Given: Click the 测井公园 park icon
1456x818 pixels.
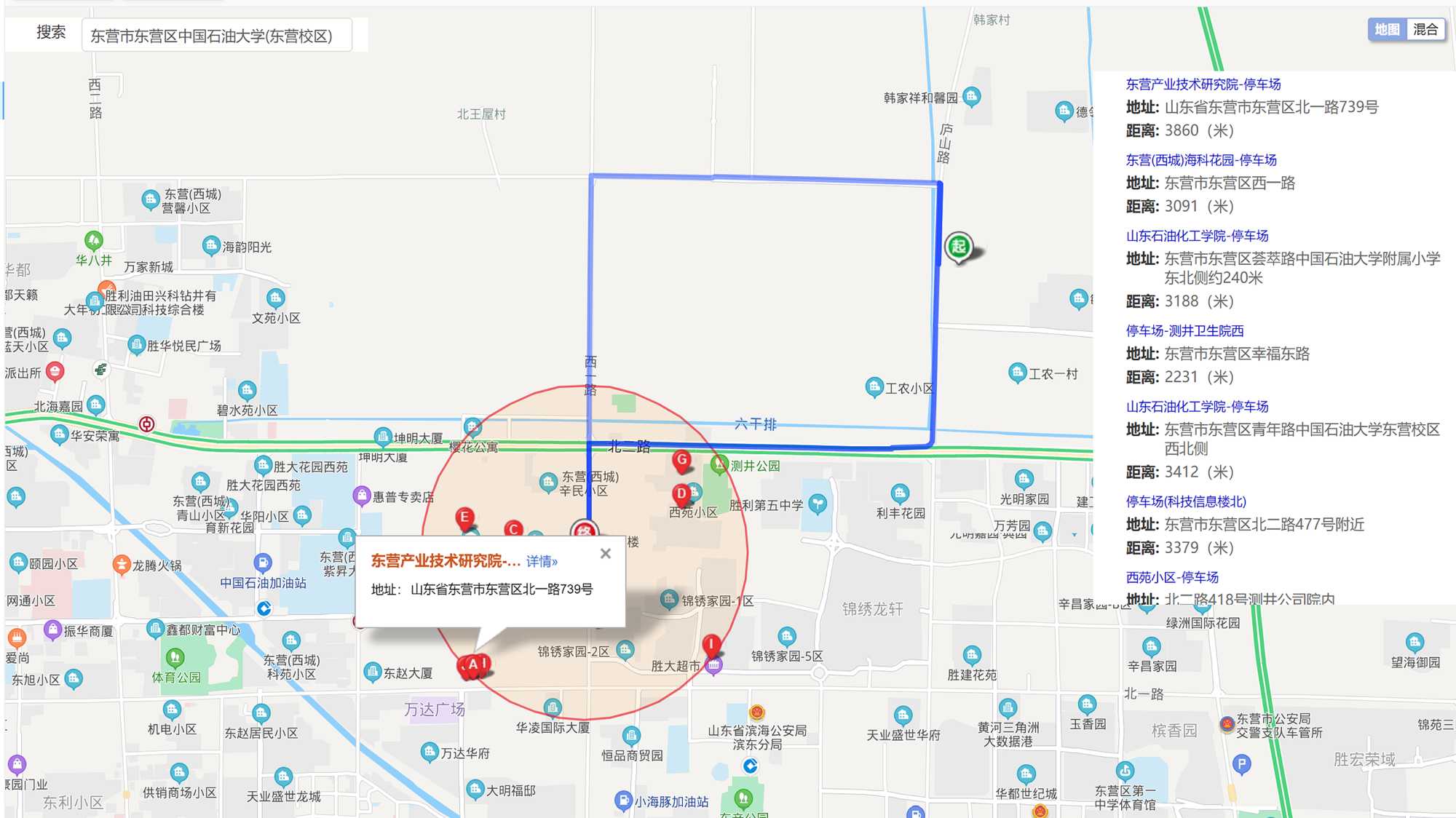Looking at the screenshot, I should tap(719, 464).
